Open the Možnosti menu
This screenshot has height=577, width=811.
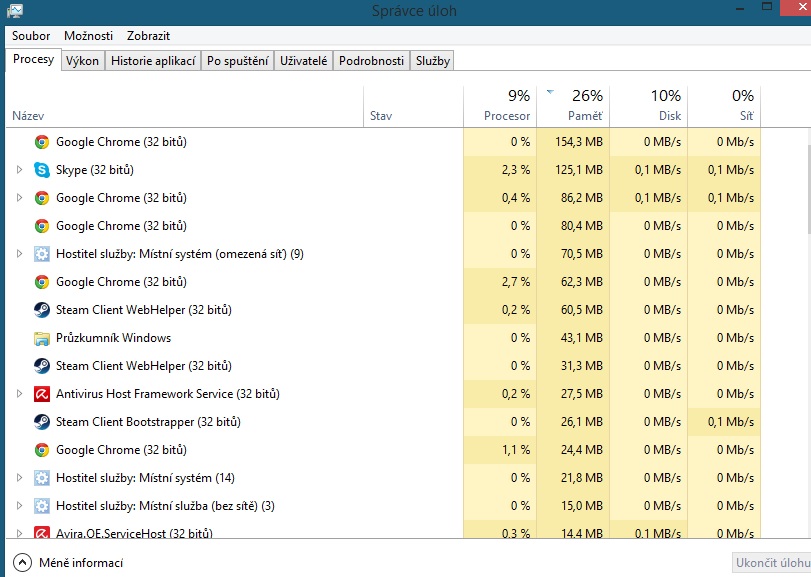(88, 36)
